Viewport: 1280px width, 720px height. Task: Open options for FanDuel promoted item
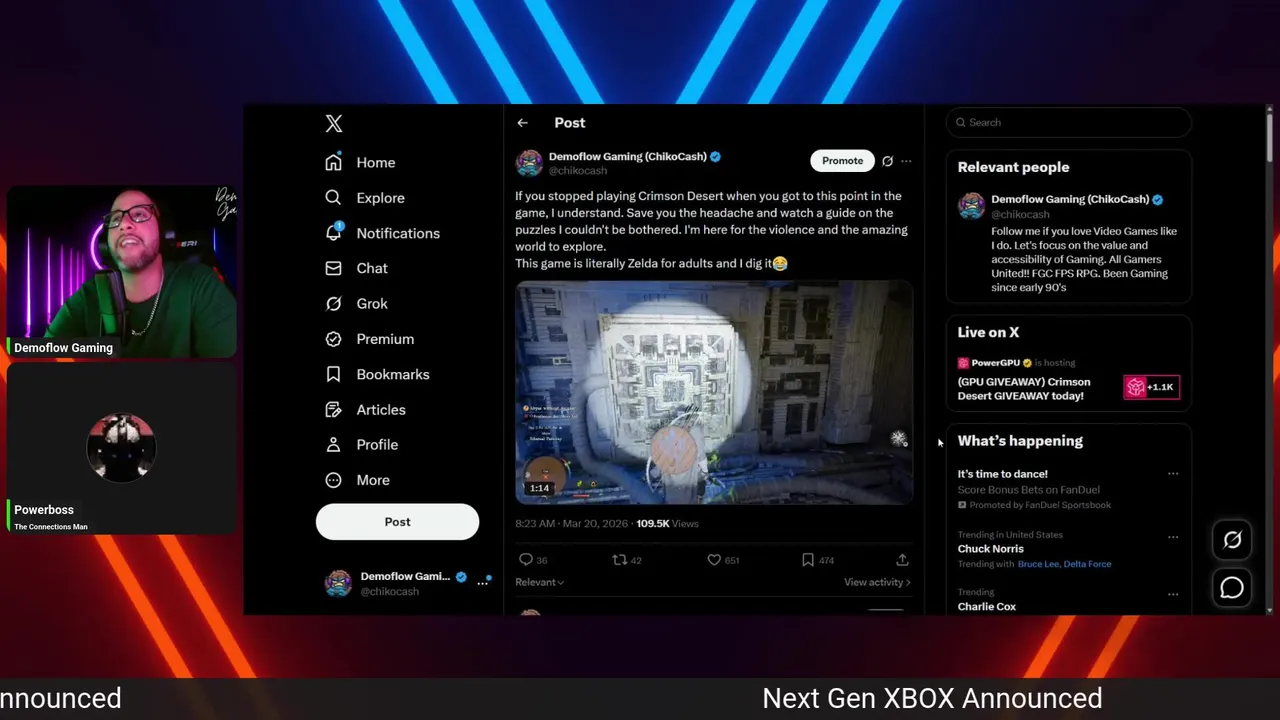click(1173, 474)
